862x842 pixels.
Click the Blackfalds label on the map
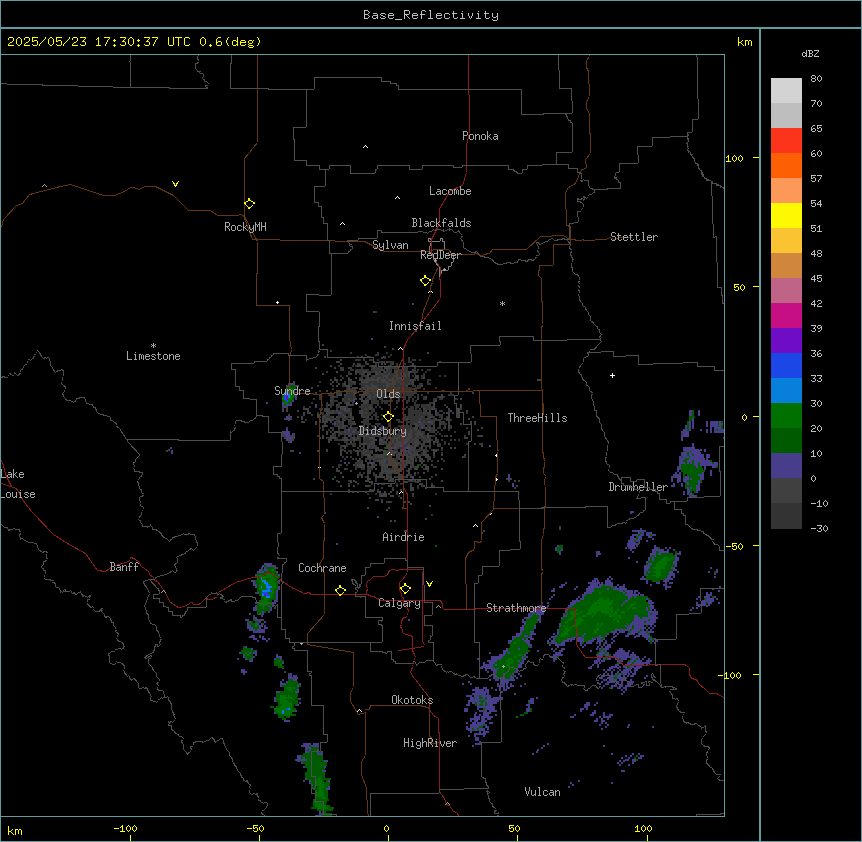tap(441, 223)
